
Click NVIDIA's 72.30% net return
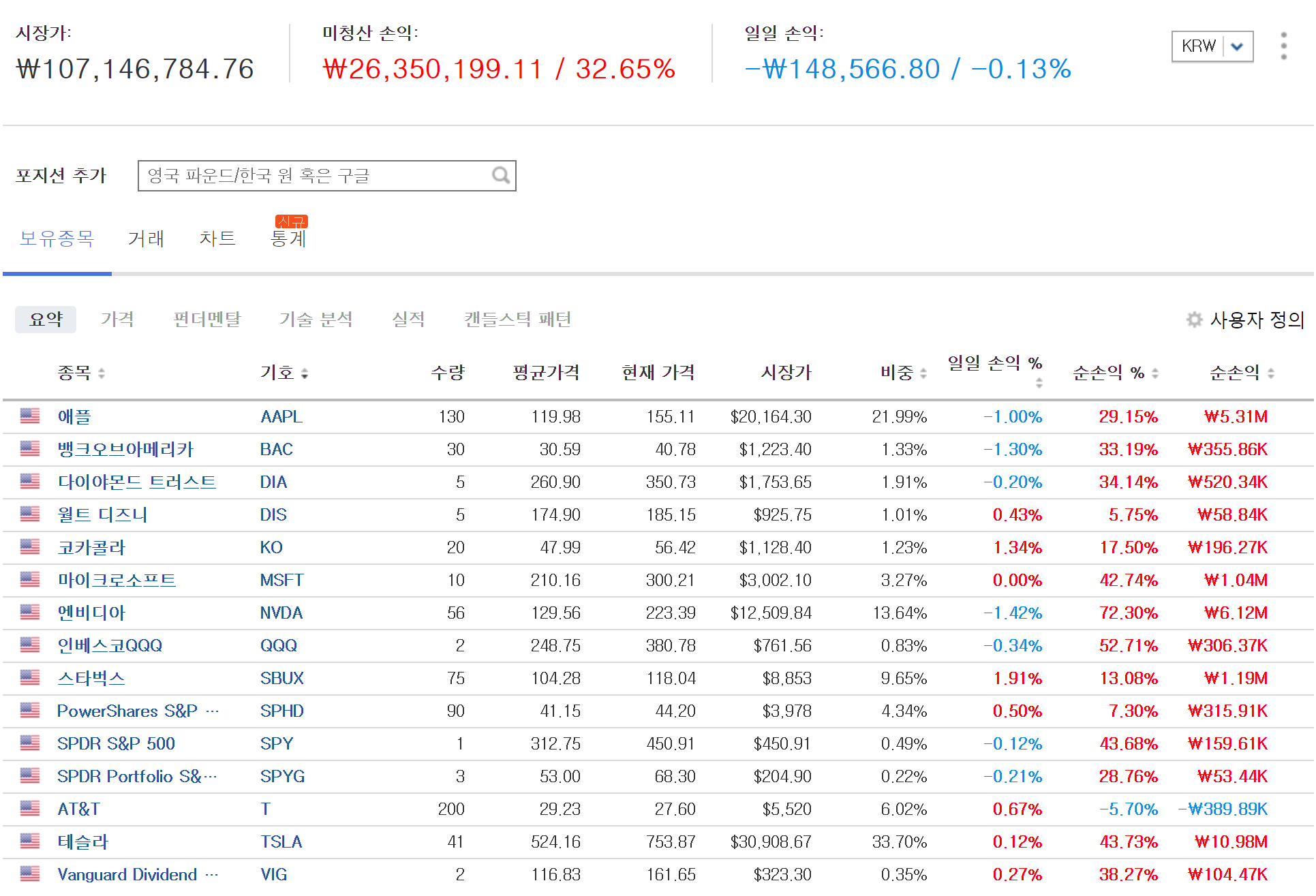tap(1129, 613)
